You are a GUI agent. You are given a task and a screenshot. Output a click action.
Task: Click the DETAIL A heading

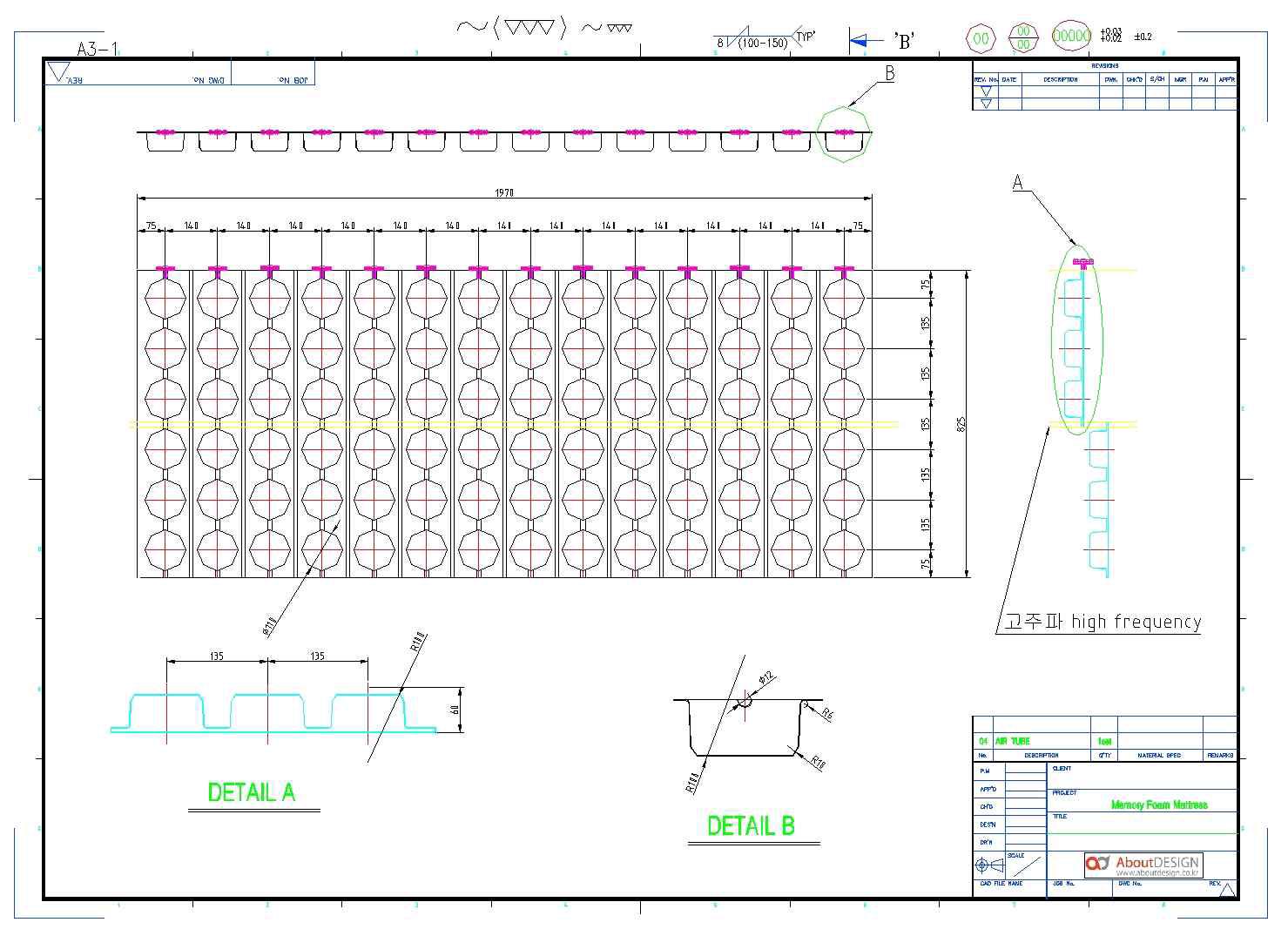[x=252, y=792]
